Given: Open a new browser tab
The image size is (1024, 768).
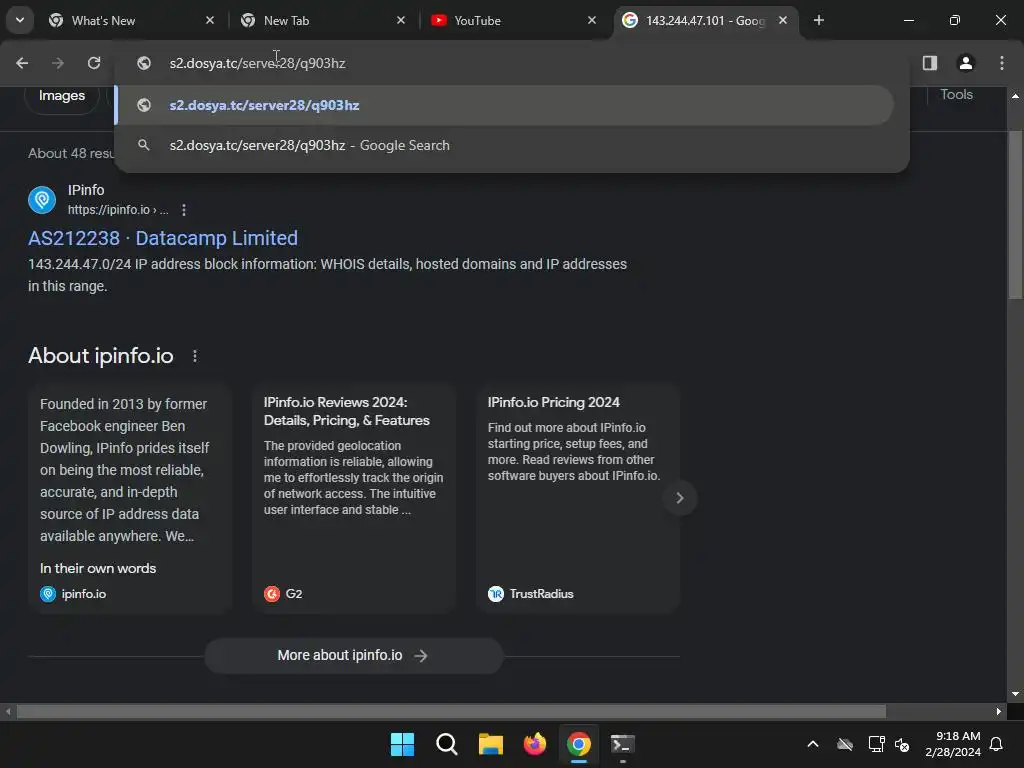Looking at the screenshot, I should 818,20.
